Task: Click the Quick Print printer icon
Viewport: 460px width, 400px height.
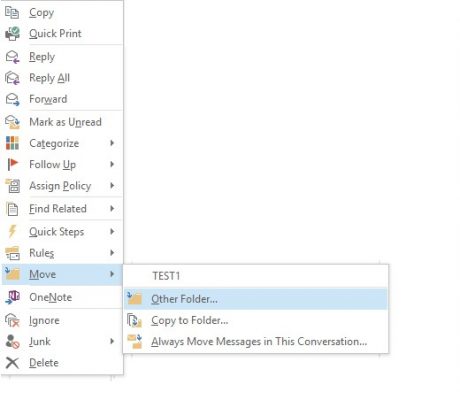Action: [x=13, y=34]
